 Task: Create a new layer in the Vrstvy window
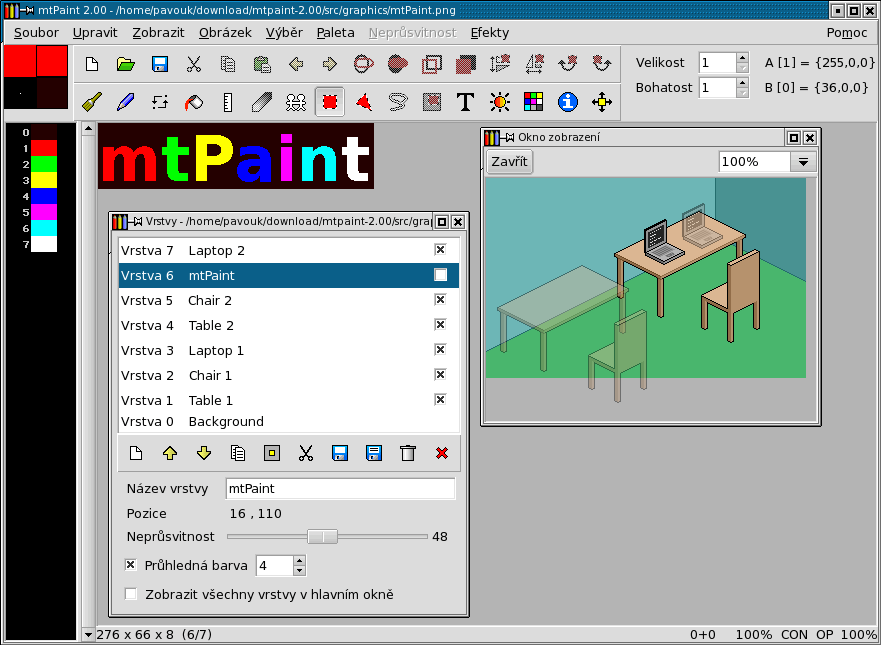(x=136, y=453)
